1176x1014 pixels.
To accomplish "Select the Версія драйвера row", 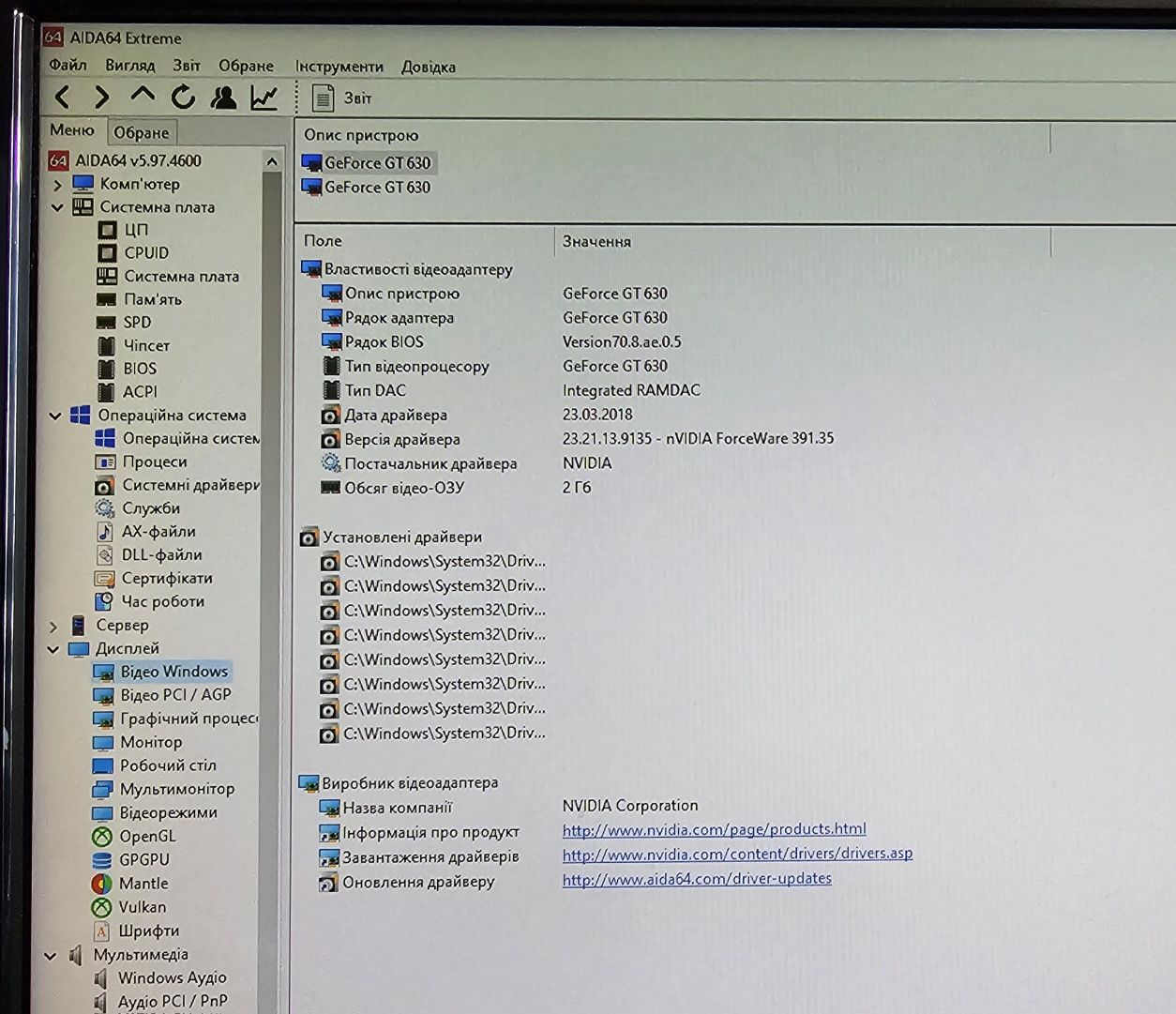I will [577, 439].
